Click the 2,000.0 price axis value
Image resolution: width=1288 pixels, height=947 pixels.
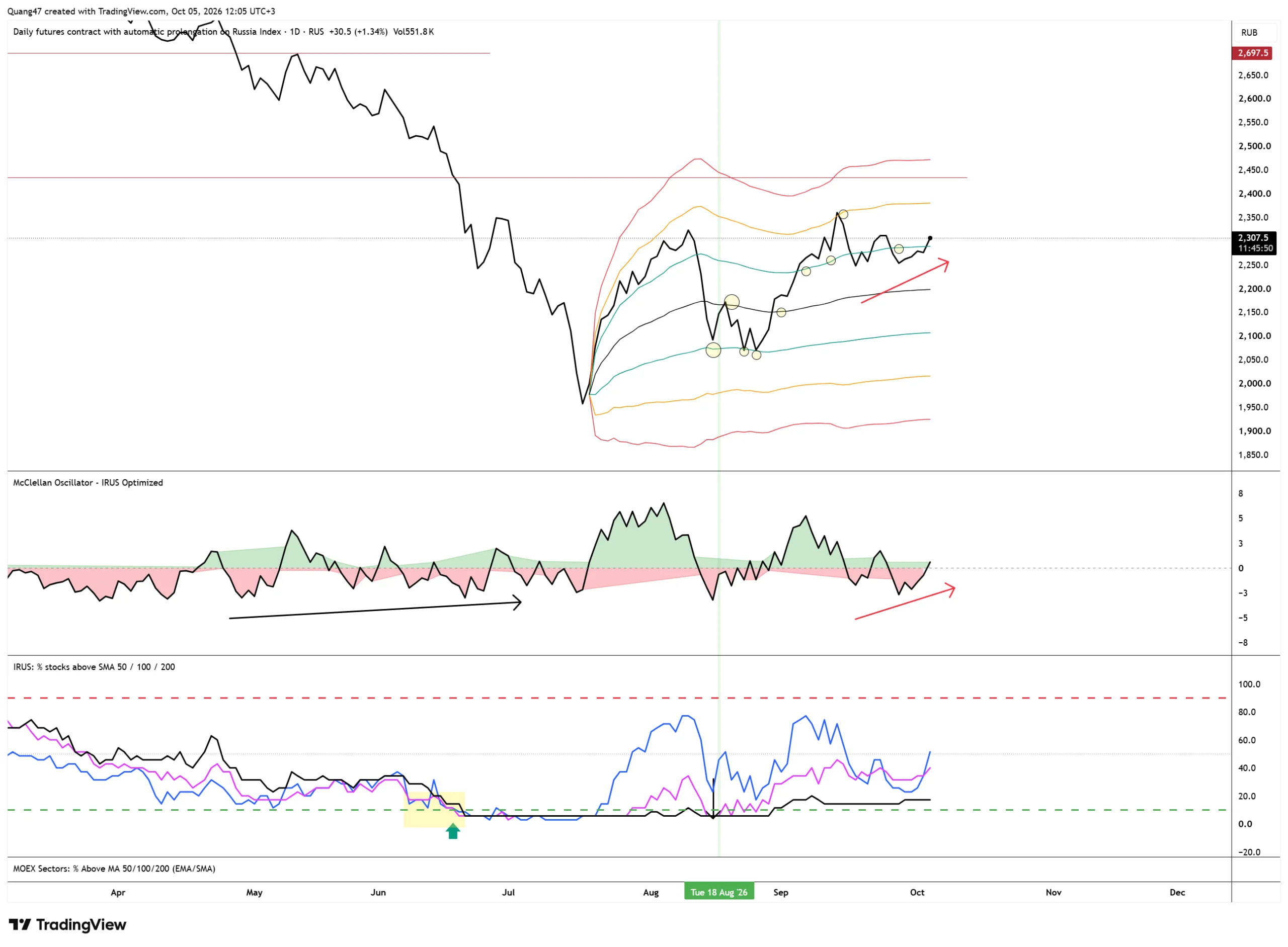point(1254,384)
